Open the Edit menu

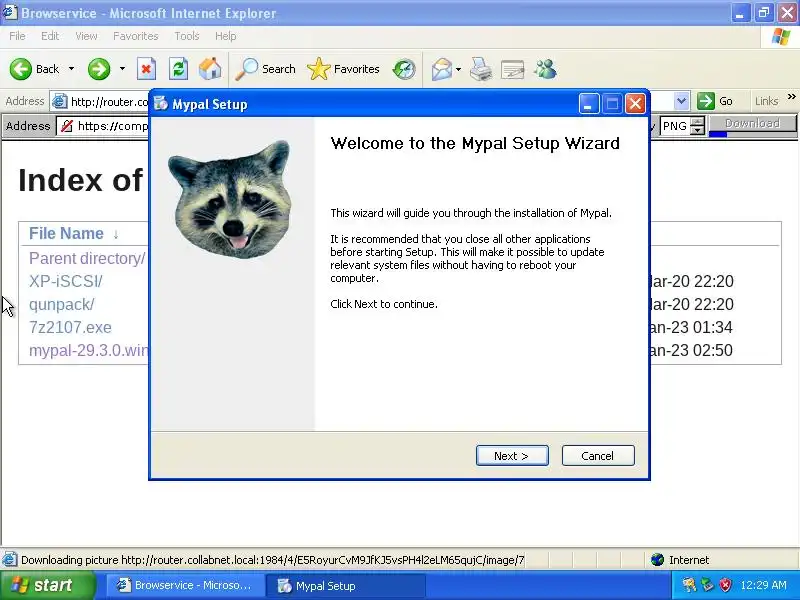(50, 36)
